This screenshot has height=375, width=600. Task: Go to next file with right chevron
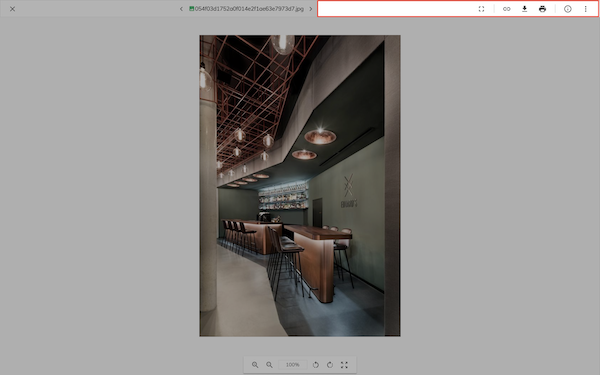[311, 9]
